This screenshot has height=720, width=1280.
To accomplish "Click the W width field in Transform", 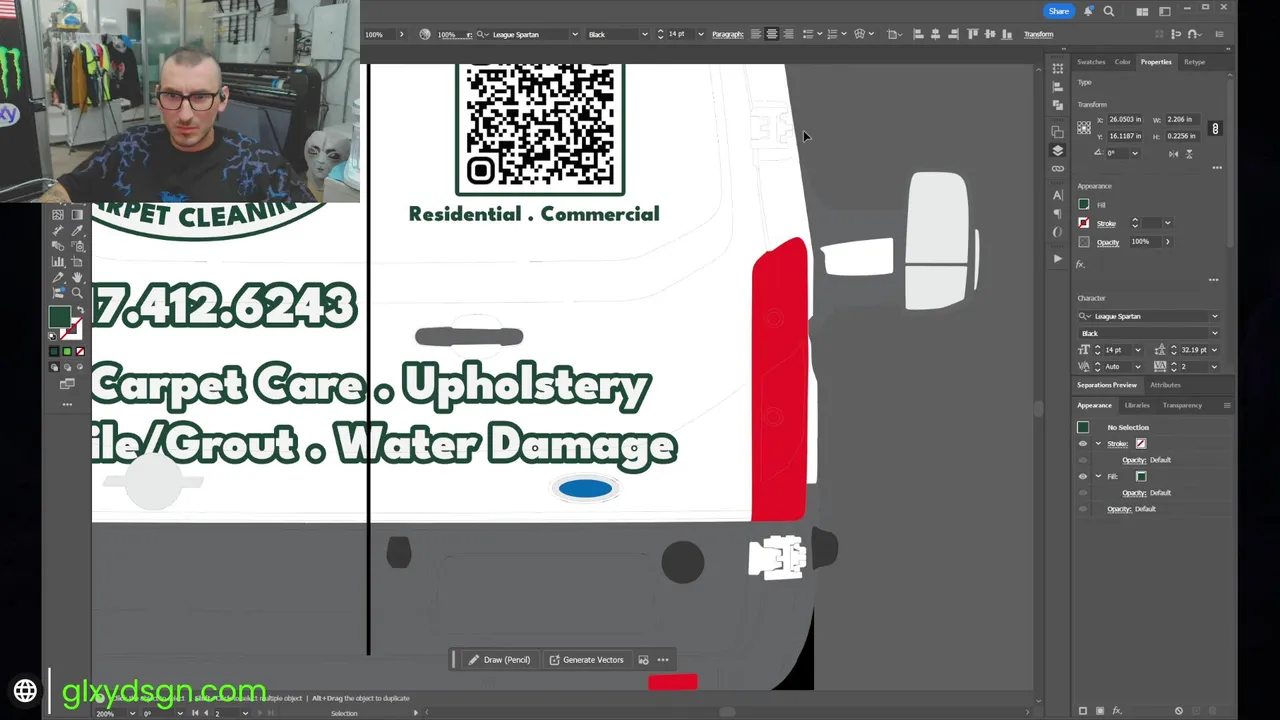I will 1182,120.
